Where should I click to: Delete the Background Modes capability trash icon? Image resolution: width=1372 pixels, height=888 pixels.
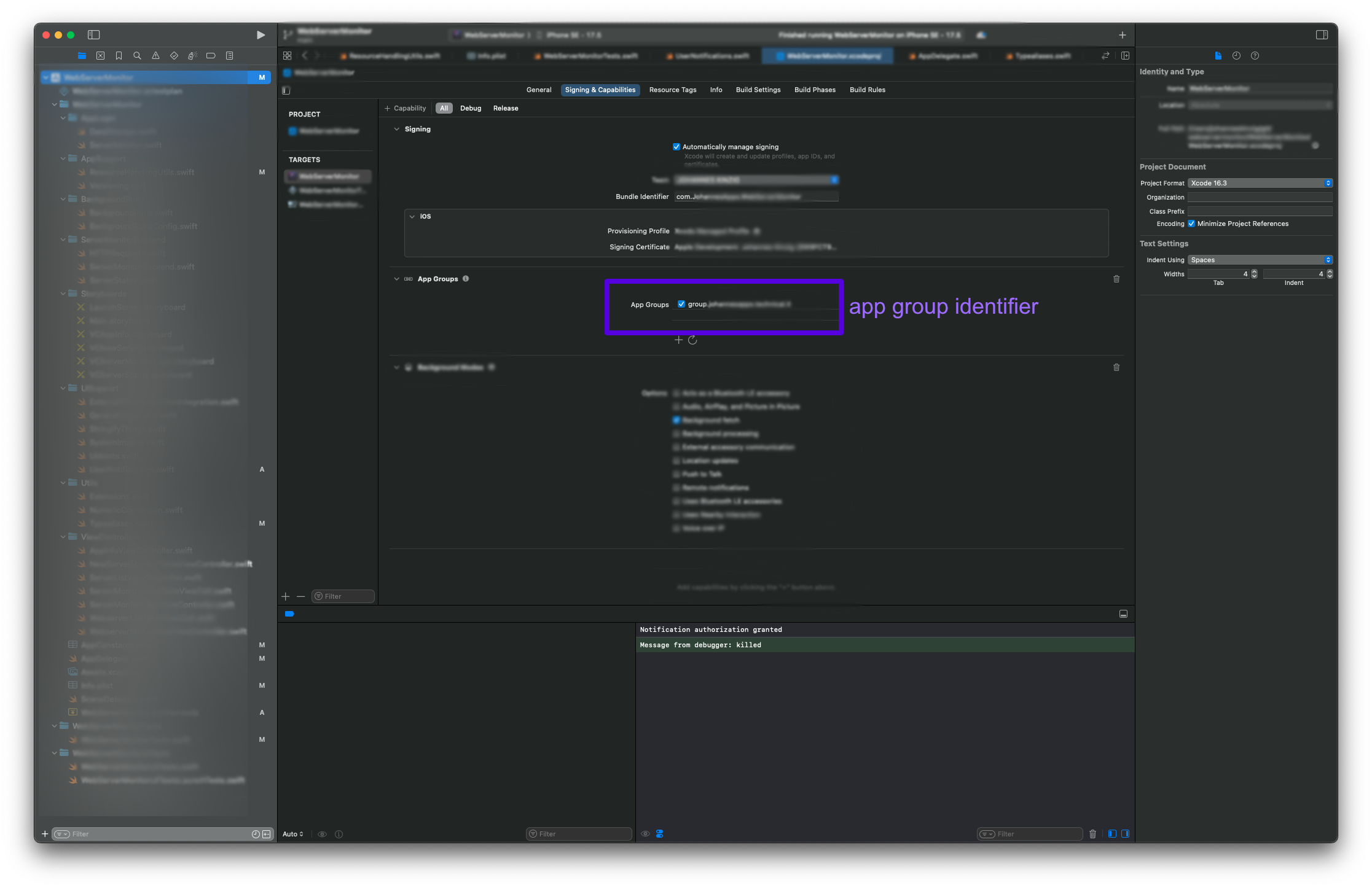[1116, 367]
